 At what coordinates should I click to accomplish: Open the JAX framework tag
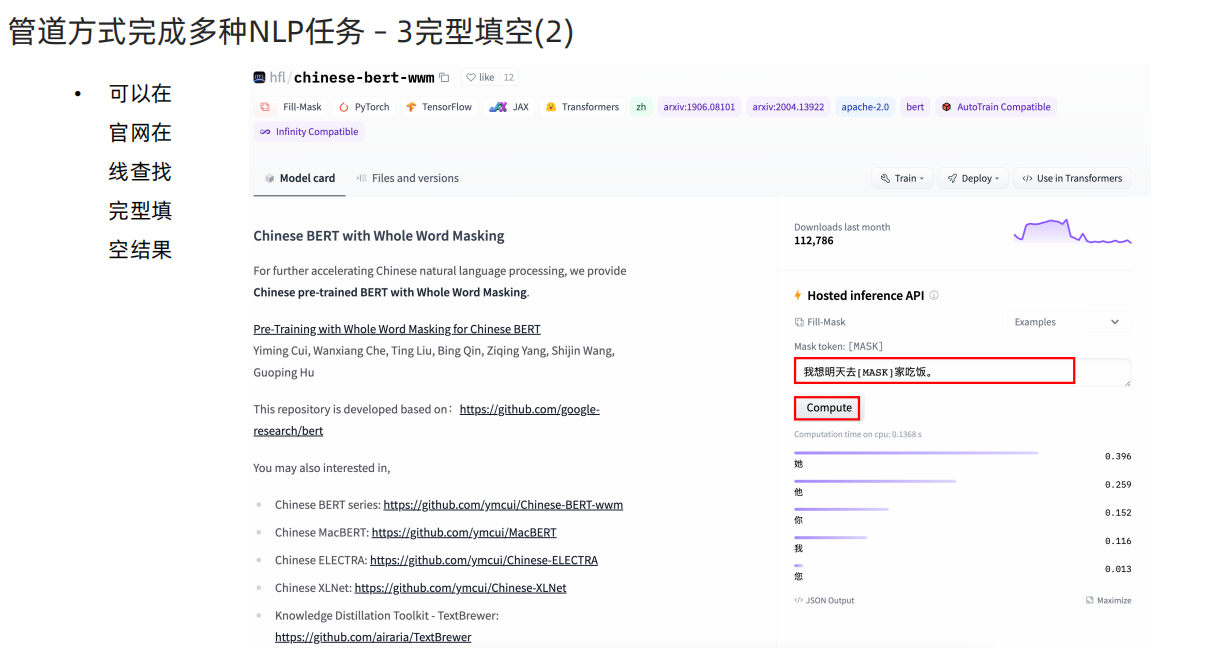[509, 106]
